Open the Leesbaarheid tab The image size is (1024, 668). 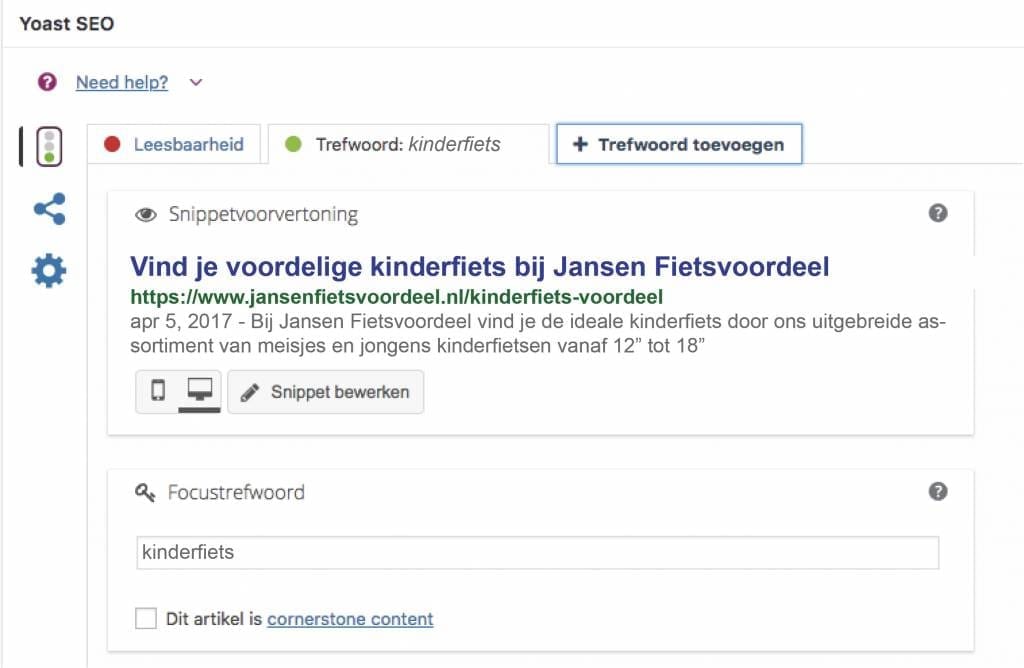(176, 144)
